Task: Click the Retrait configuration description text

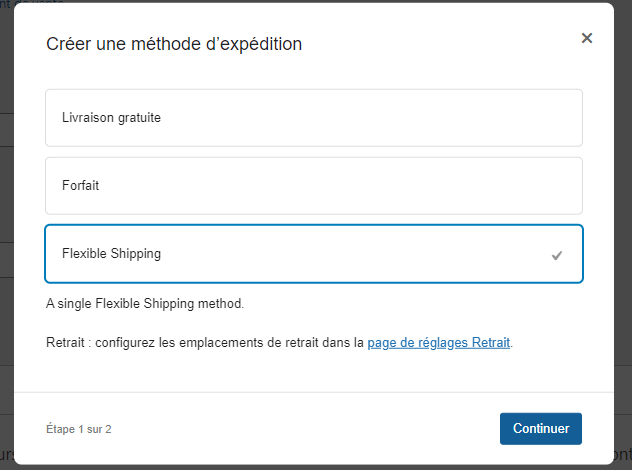Action: coord(200,343)
